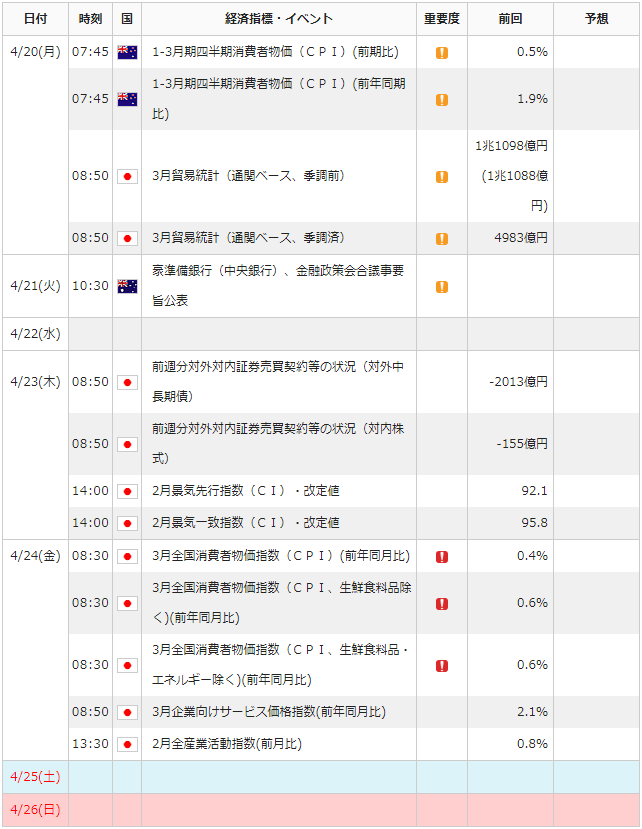Click Japan flag in 対外中長期債 row

click(x=127, y=382)
